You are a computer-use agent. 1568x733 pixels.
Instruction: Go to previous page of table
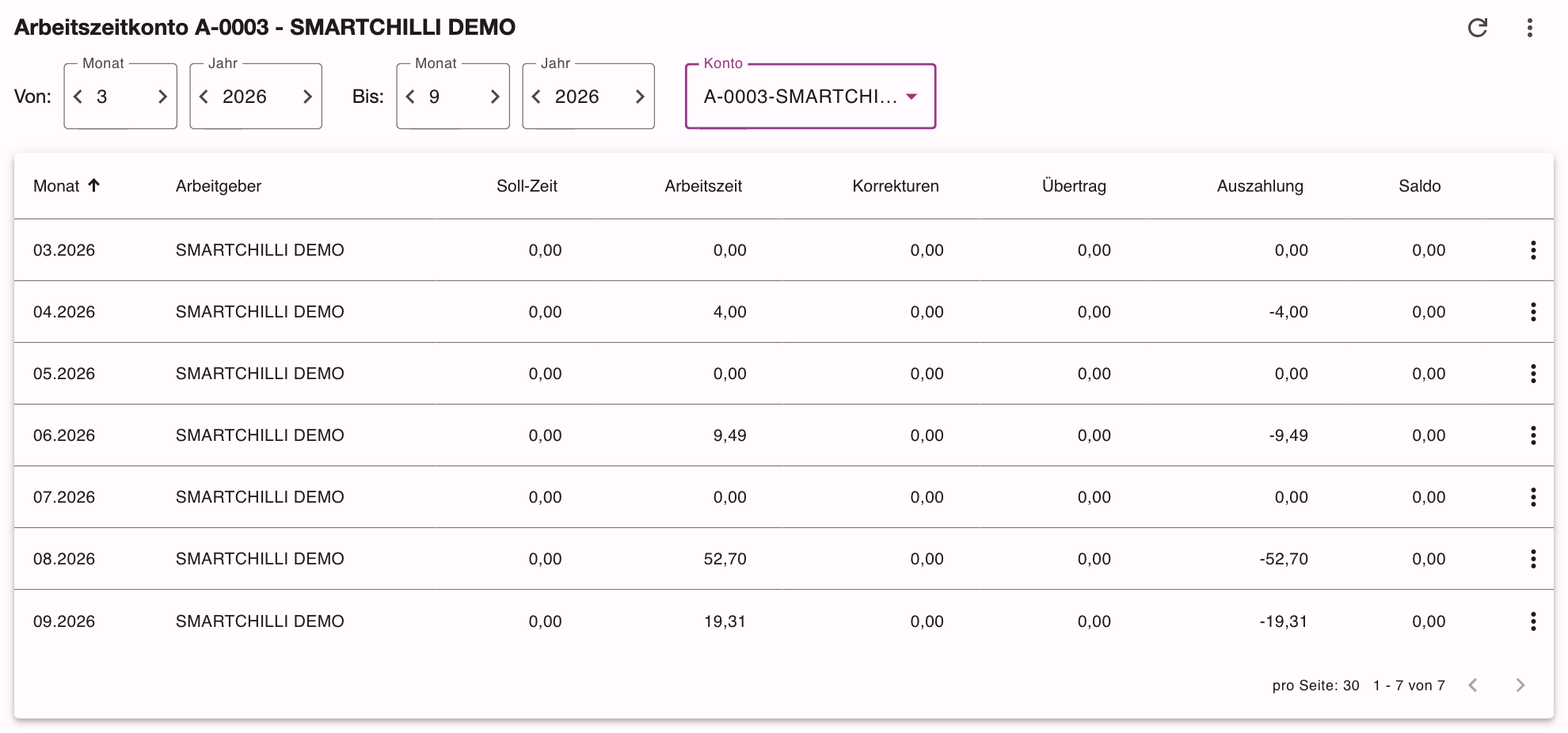pos(1473,686)
